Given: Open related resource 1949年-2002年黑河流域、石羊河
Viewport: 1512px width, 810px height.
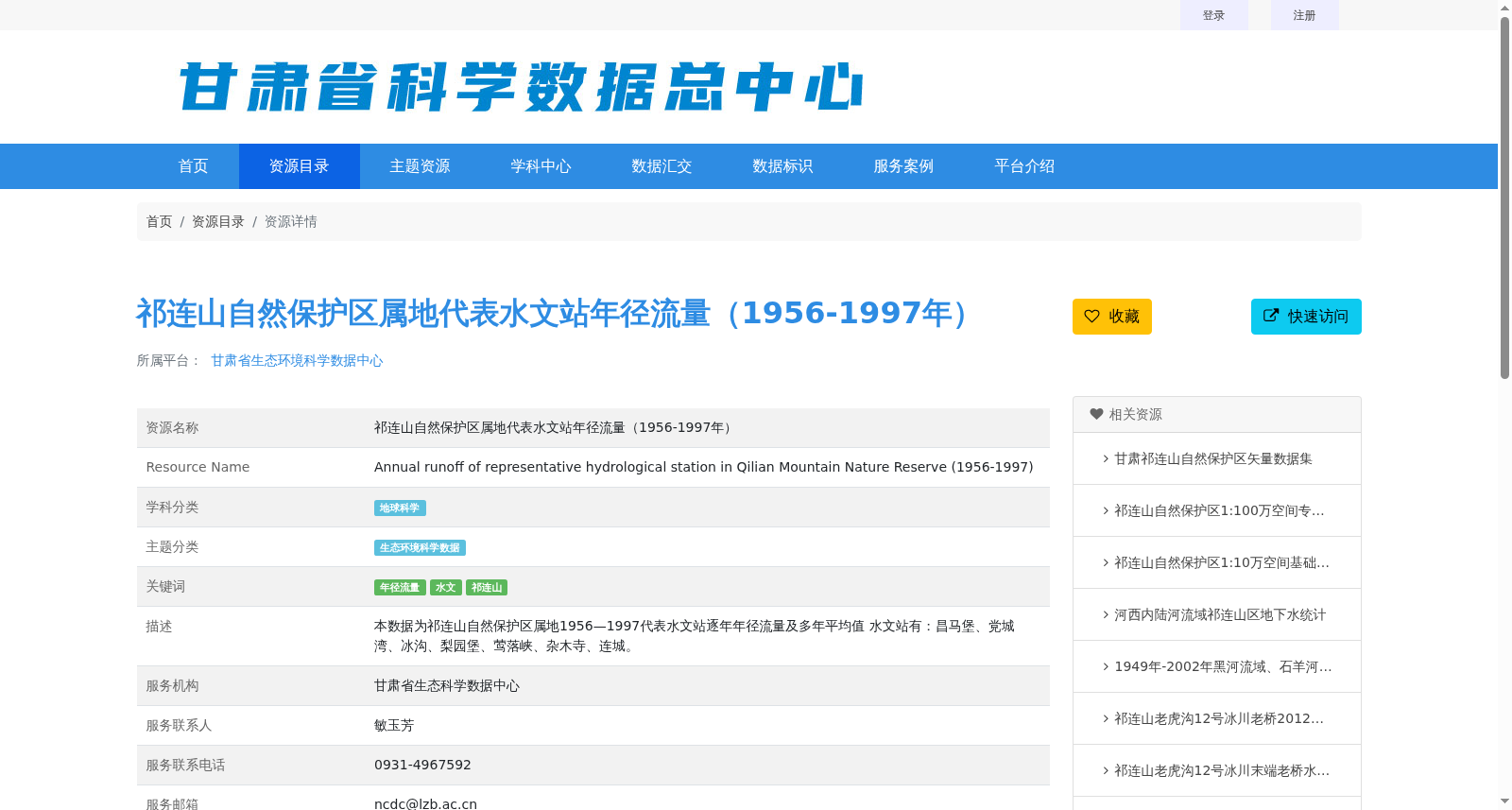Looking at the screenshot, I should [1223, 666].
